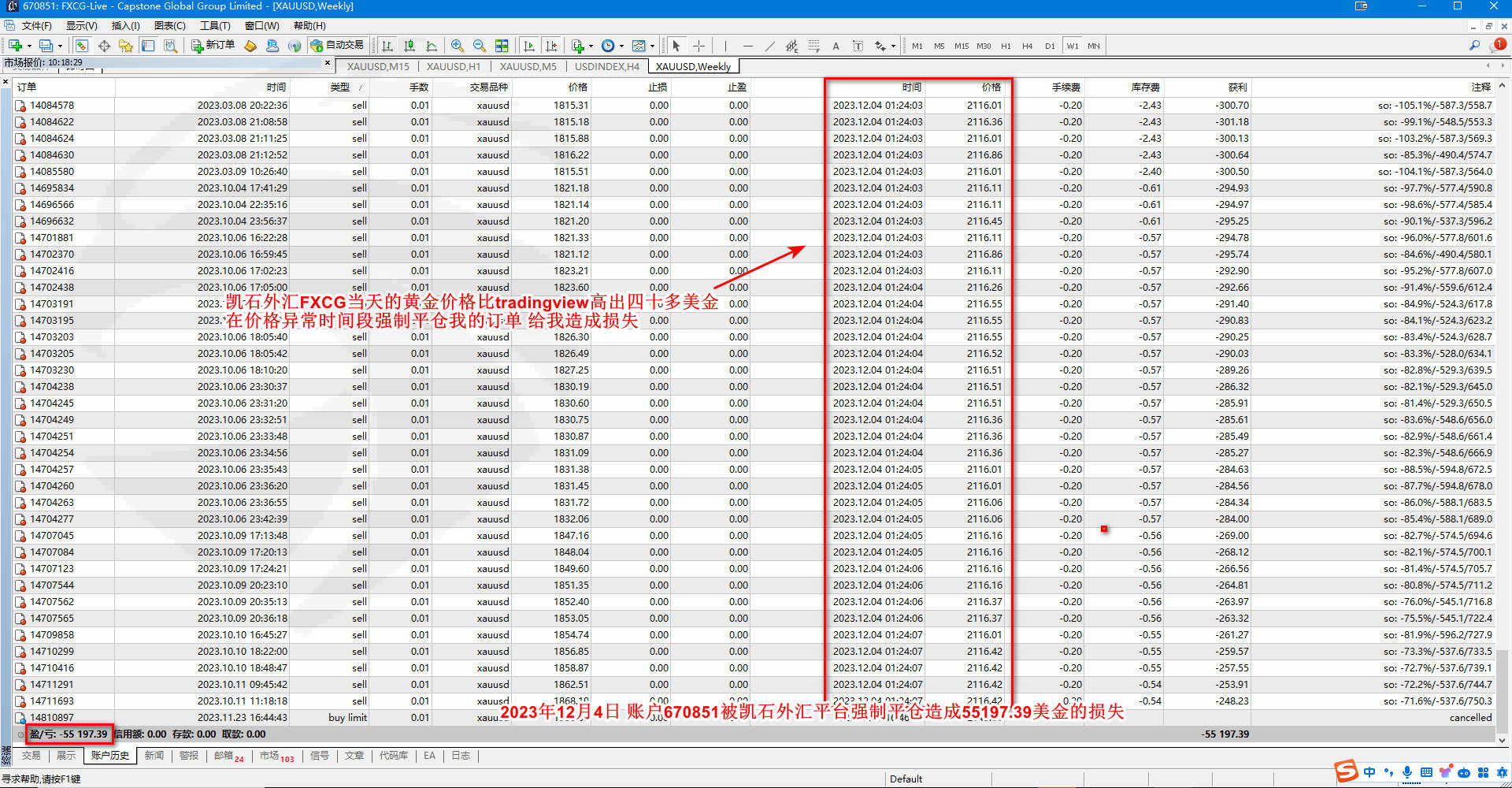Viewport: 1512px width, 788px height.
Task: Toggle the Data Window crosshair-circle icon
Action: (x=104, y=46)
